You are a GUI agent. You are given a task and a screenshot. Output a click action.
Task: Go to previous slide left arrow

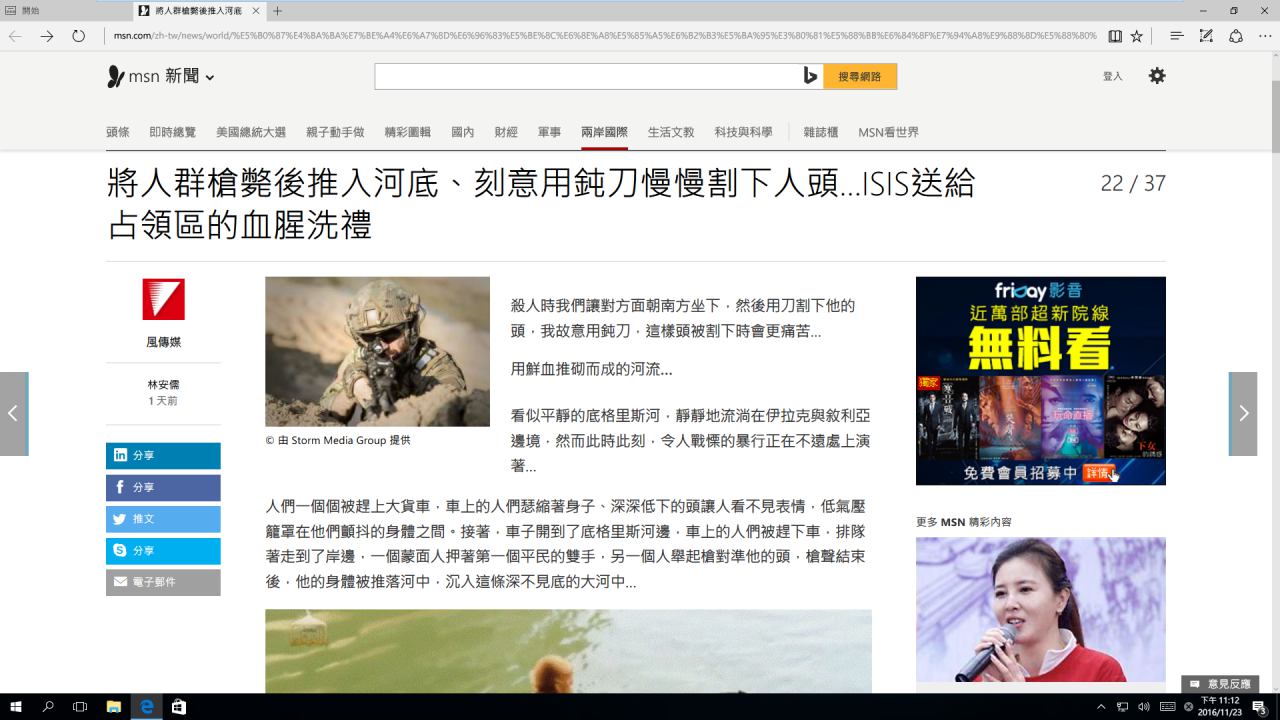[x=13, y=414]
